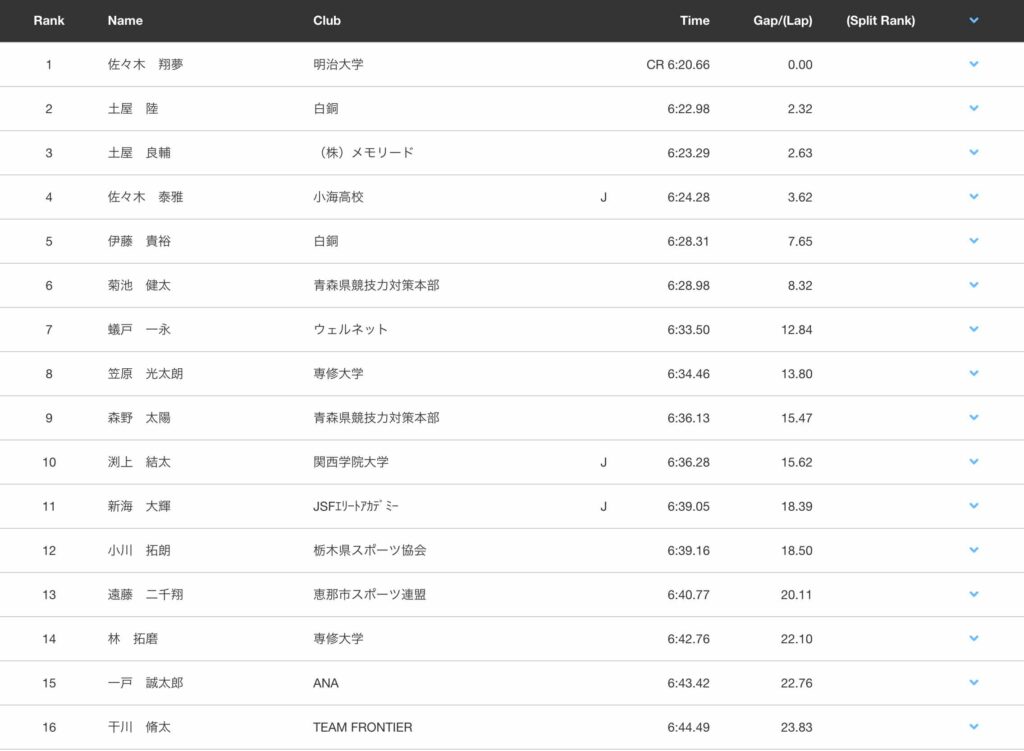Viewport: 1024px width, 751px height.
Task: Expand the 菊池 健太 result row
Action: click(973, 285)
